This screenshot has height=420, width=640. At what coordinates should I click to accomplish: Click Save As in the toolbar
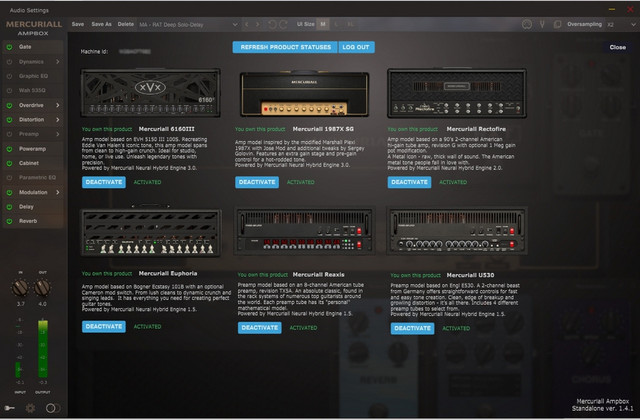(102, 24)
